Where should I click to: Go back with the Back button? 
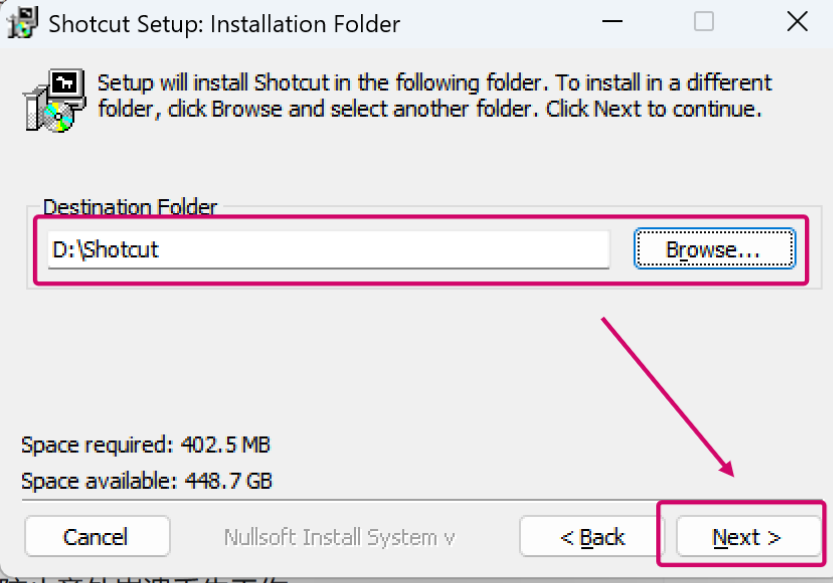(x=592, y=537)
